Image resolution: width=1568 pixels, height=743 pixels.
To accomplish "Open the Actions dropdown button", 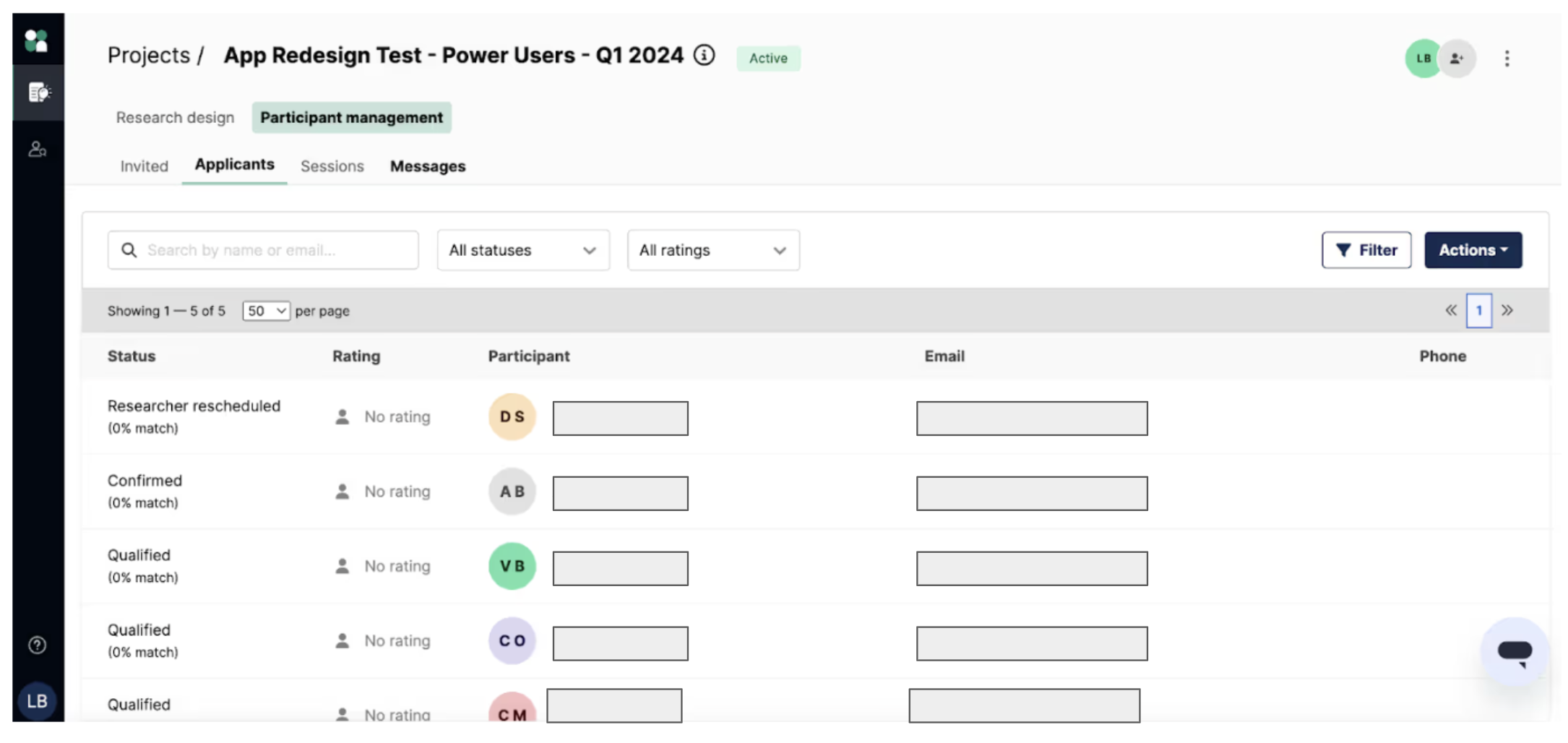I will 1473,250.
